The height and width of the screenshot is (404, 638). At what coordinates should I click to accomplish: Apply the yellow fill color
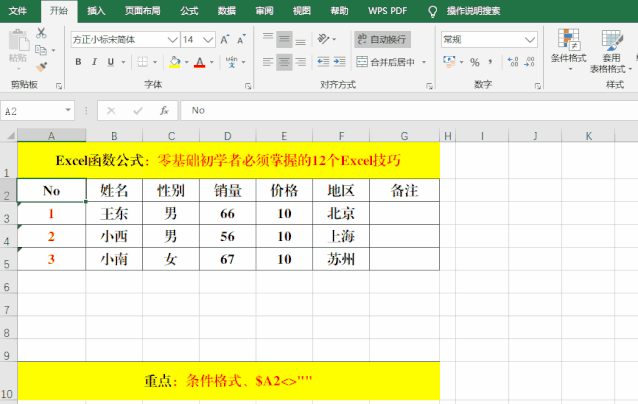[x=174, y=62]
